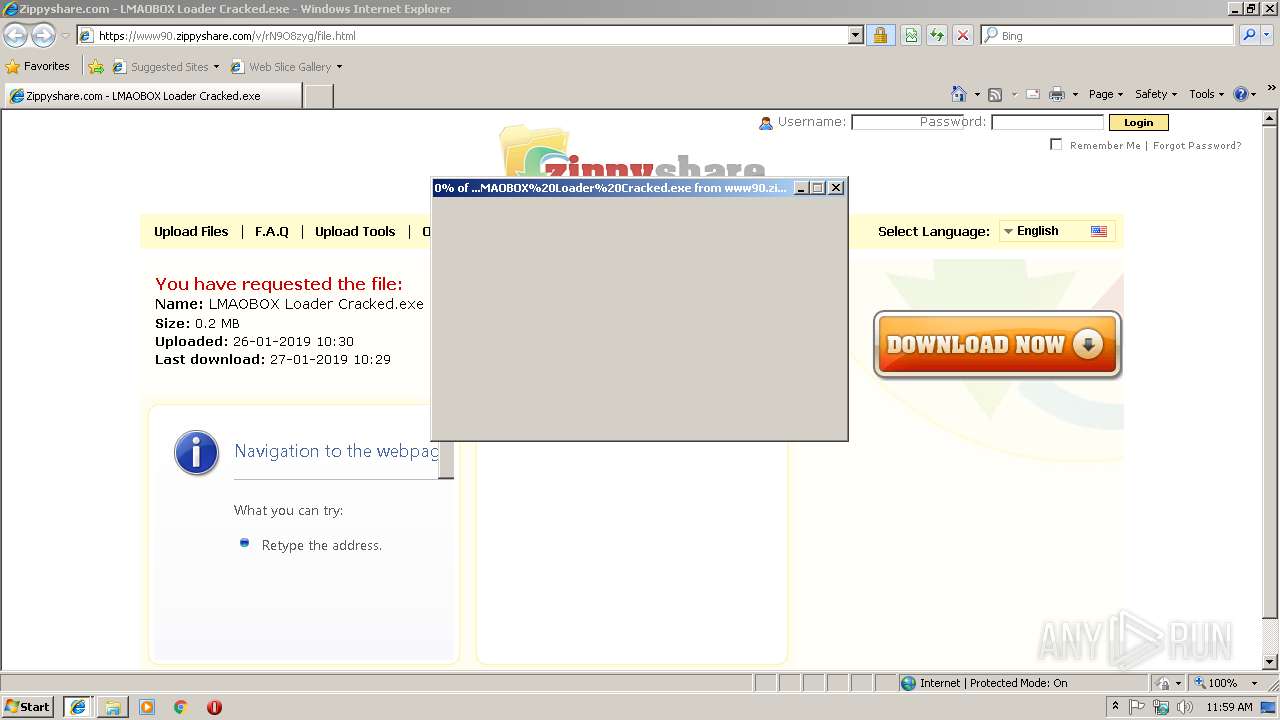The height and width of the screenshot is (720, 1280).
Task: Click Internet Explorer icon on taskbar
Action: (x=78, y=707)
